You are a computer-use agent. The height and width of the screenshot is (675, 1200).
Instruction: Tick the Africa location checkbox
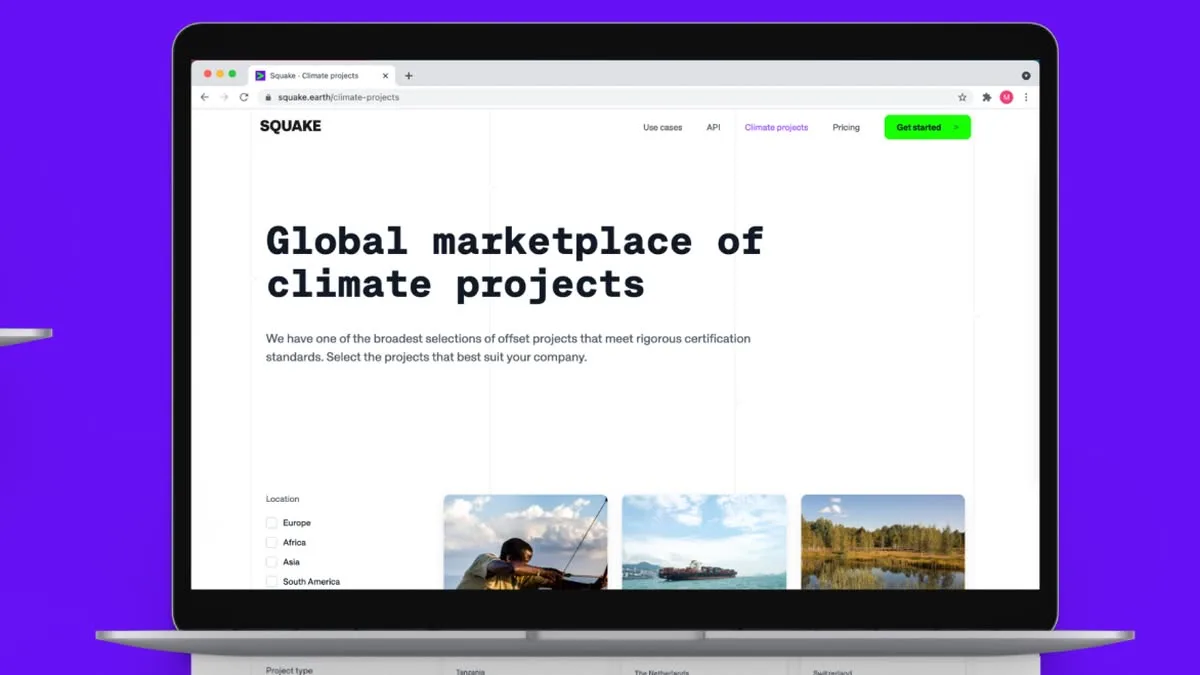[271, 543]
